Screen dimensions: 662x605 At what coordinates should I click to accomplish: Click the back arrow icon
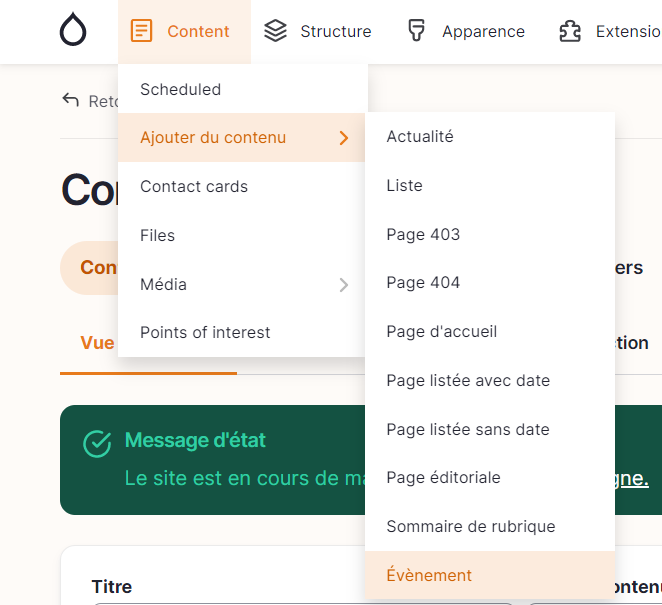[x=70, y=100]
